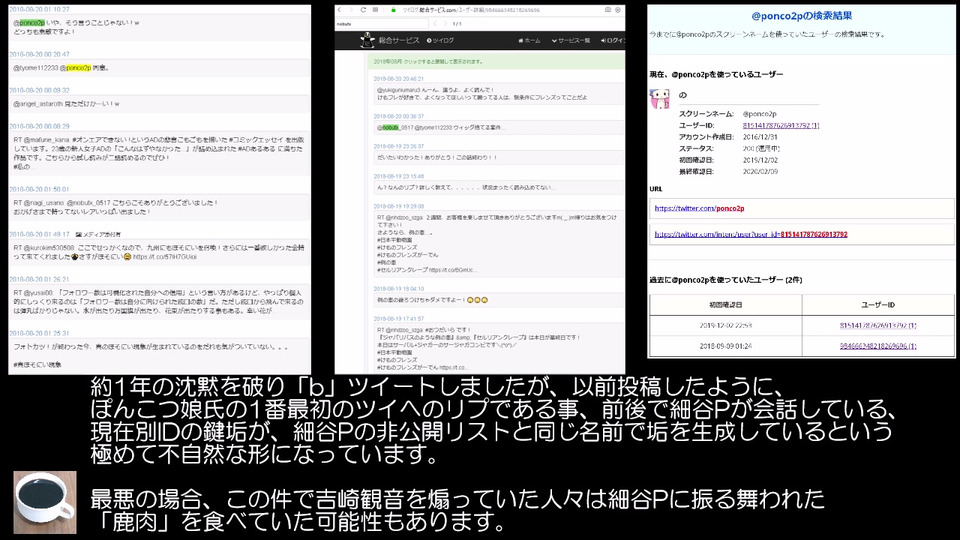The image size is (960, 540).
Task: Click the green padlock security icon
Action: point(394,10)
